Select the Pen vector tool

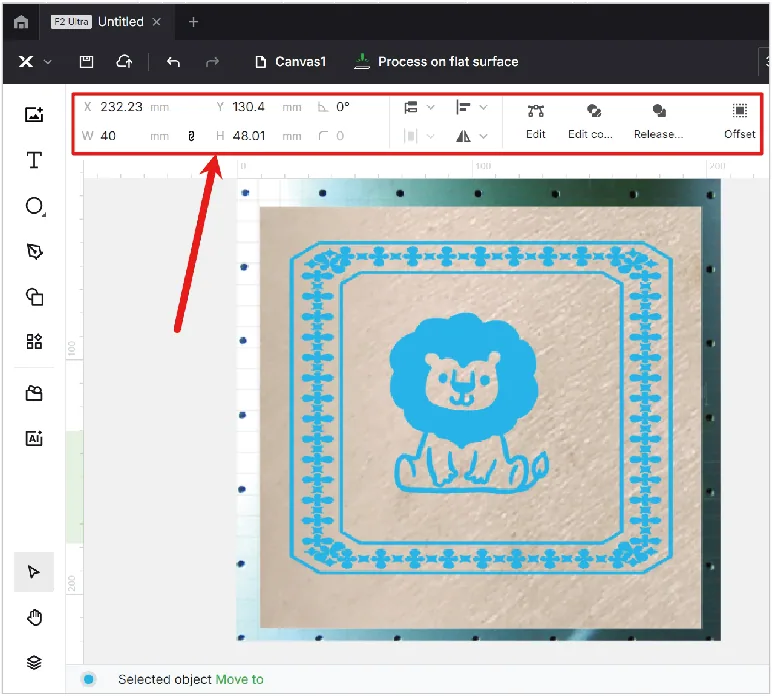pyautogui.click(x=34, y=252)
